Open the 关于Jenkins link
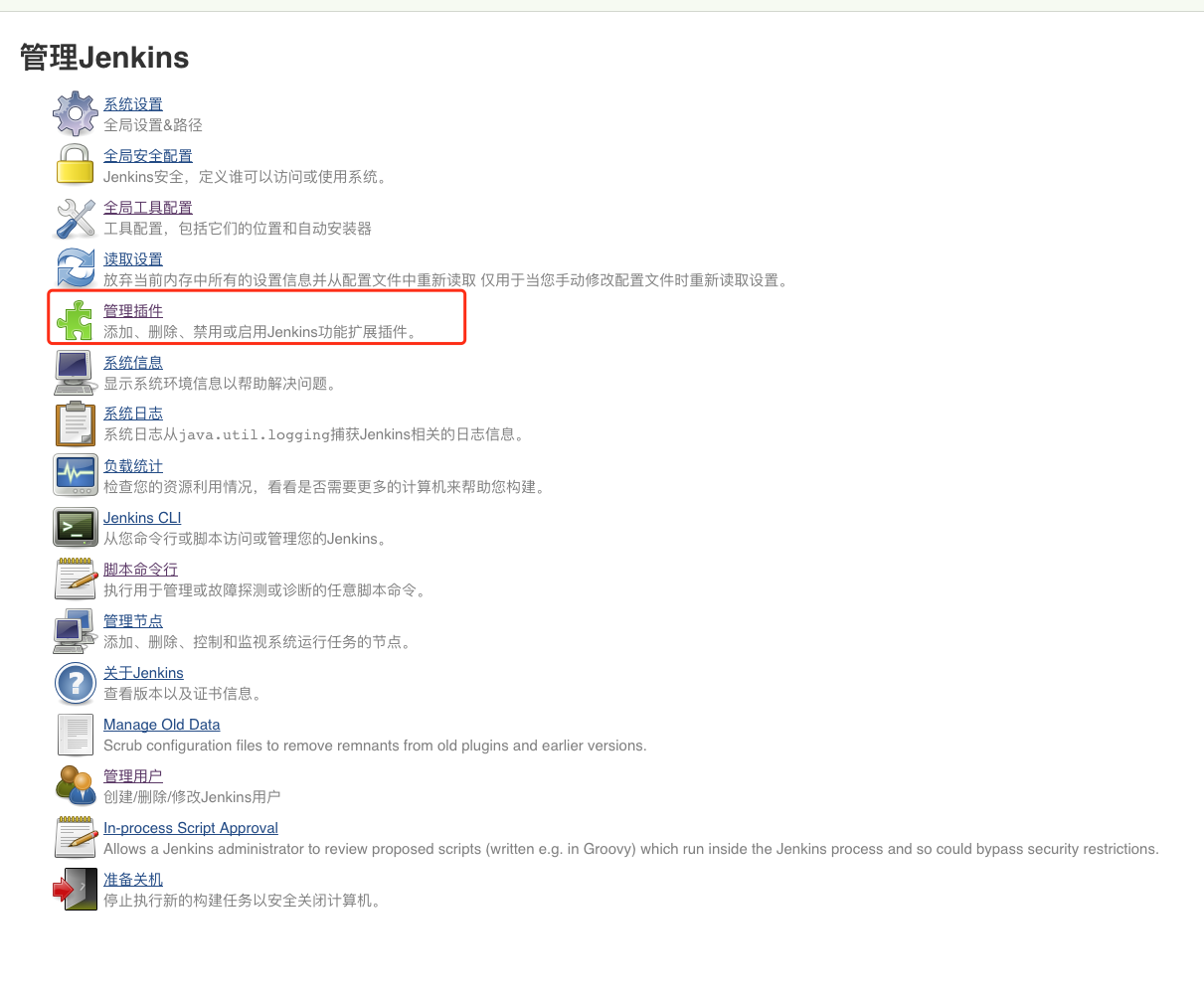The image size is (1204, 997). 143,673
